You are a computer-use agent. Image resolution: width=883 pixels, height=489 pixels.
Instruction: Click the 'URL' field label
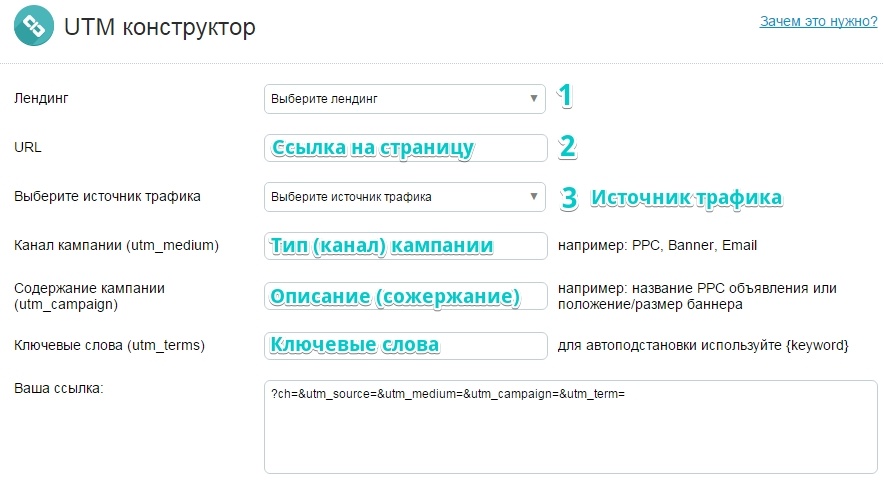(28, 147)
